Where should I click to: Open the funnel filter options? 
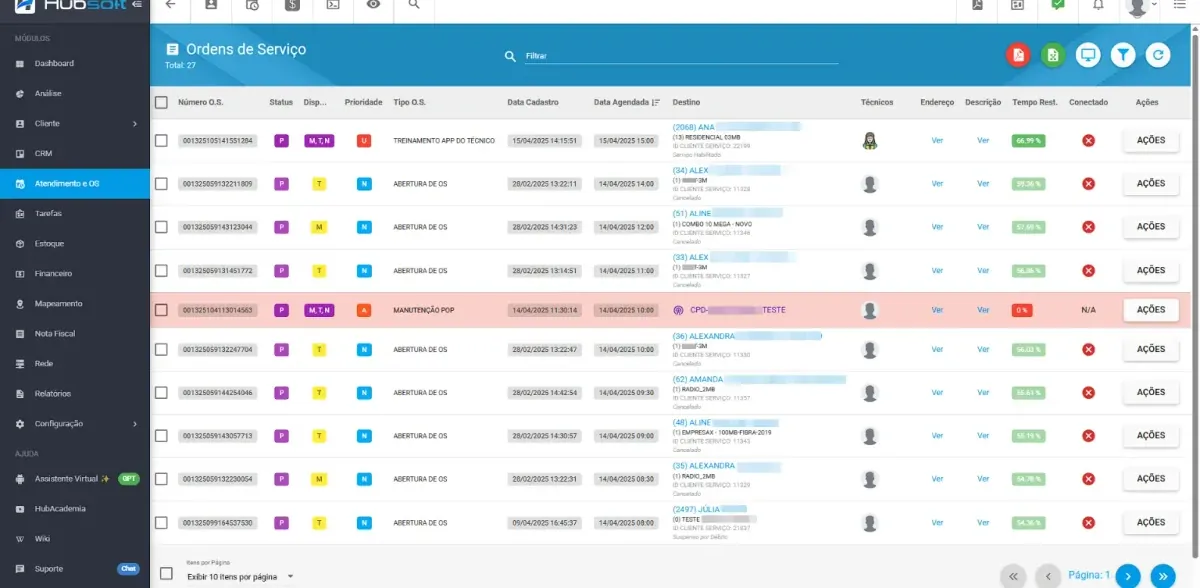(x=1123, y=56)
